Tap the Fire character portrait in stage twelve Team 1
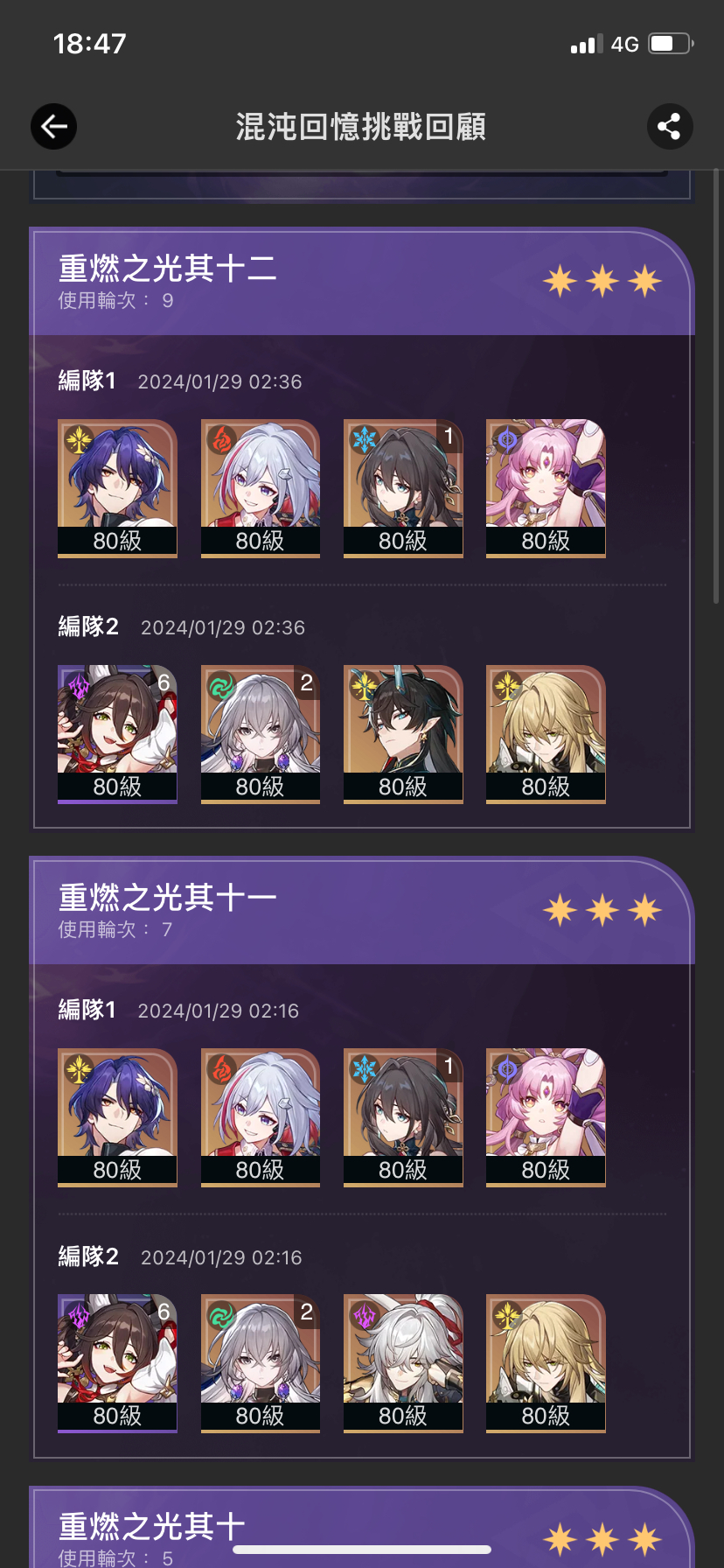724x1568 pixels. pos(261,488)
